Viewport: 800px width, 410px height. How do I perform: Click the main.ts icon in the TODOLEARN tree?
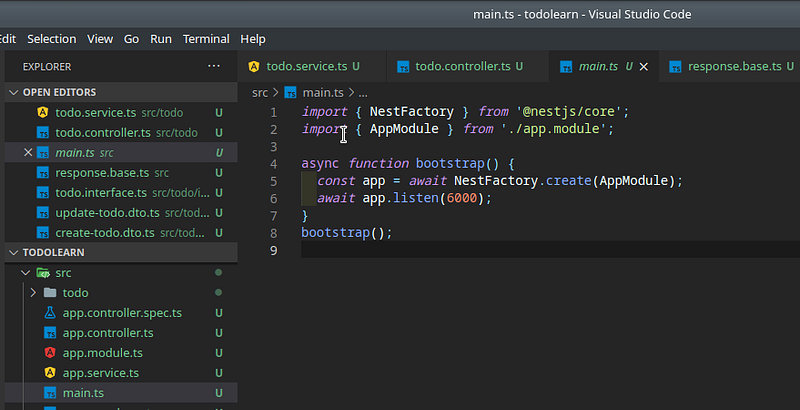pyautogui.click(x=49, y=393)
